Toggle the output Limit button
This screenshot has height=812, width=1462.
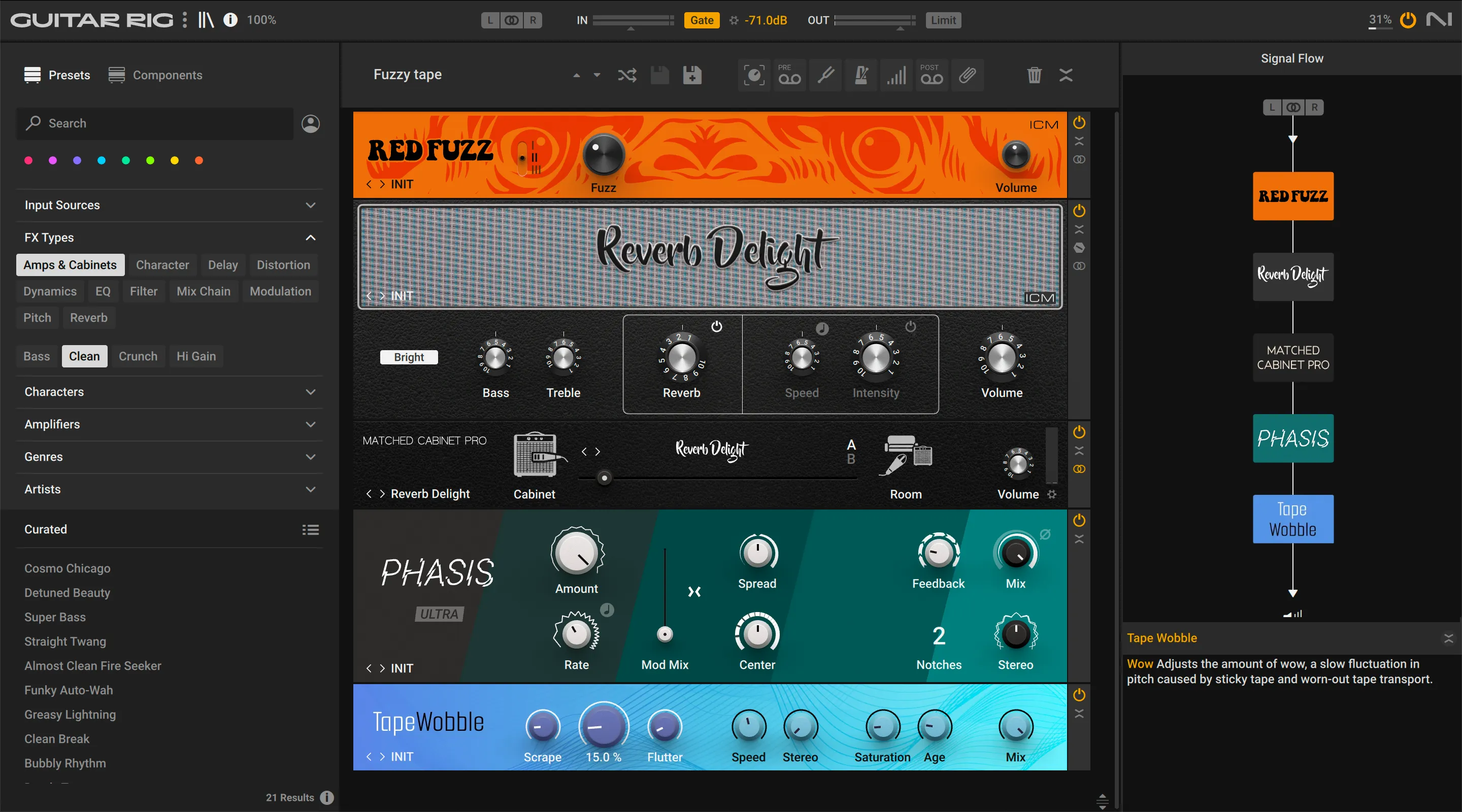click(x=943, y=20)
